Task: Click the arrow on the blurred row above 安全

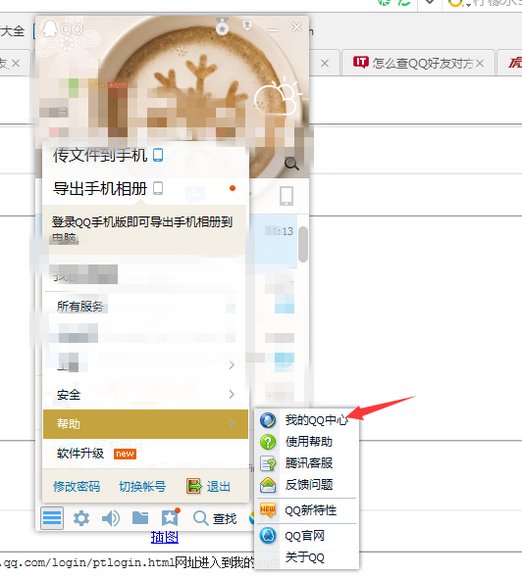Action: [x=231, y=365]
